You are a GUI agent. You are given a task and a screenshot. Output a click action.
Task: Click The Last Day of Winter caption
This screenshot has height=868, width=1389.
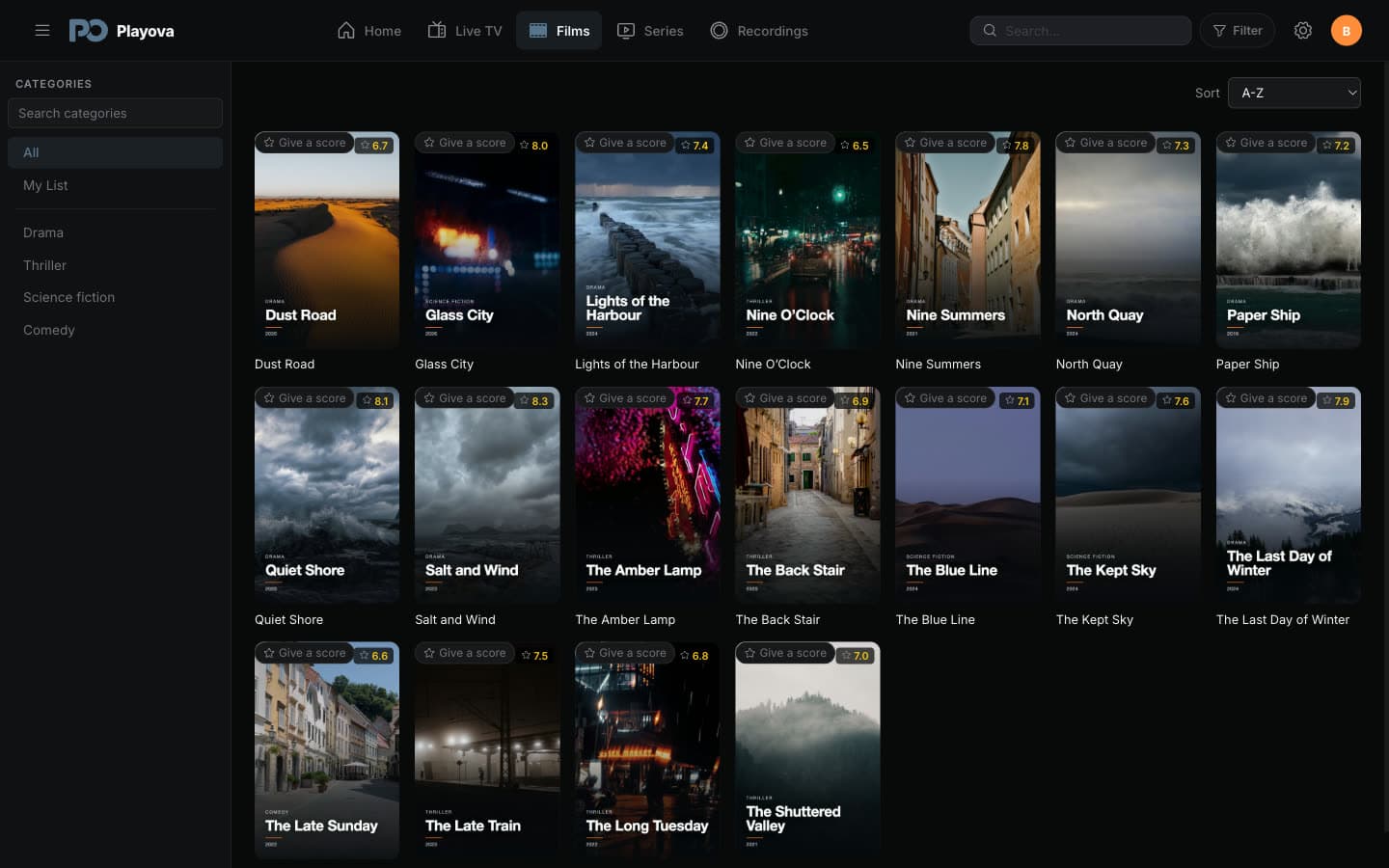click(x=1283, y=619)
